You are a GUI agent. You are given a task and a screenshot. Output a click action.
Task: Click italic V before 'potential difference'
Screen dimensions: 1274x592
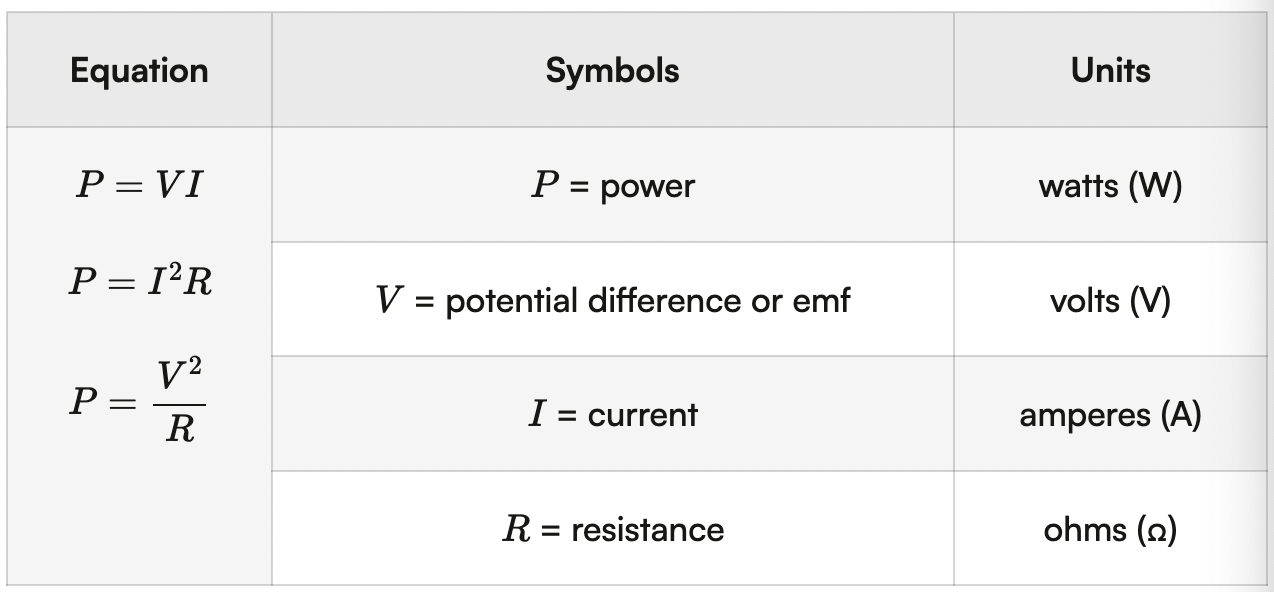[x=388, y=300]
